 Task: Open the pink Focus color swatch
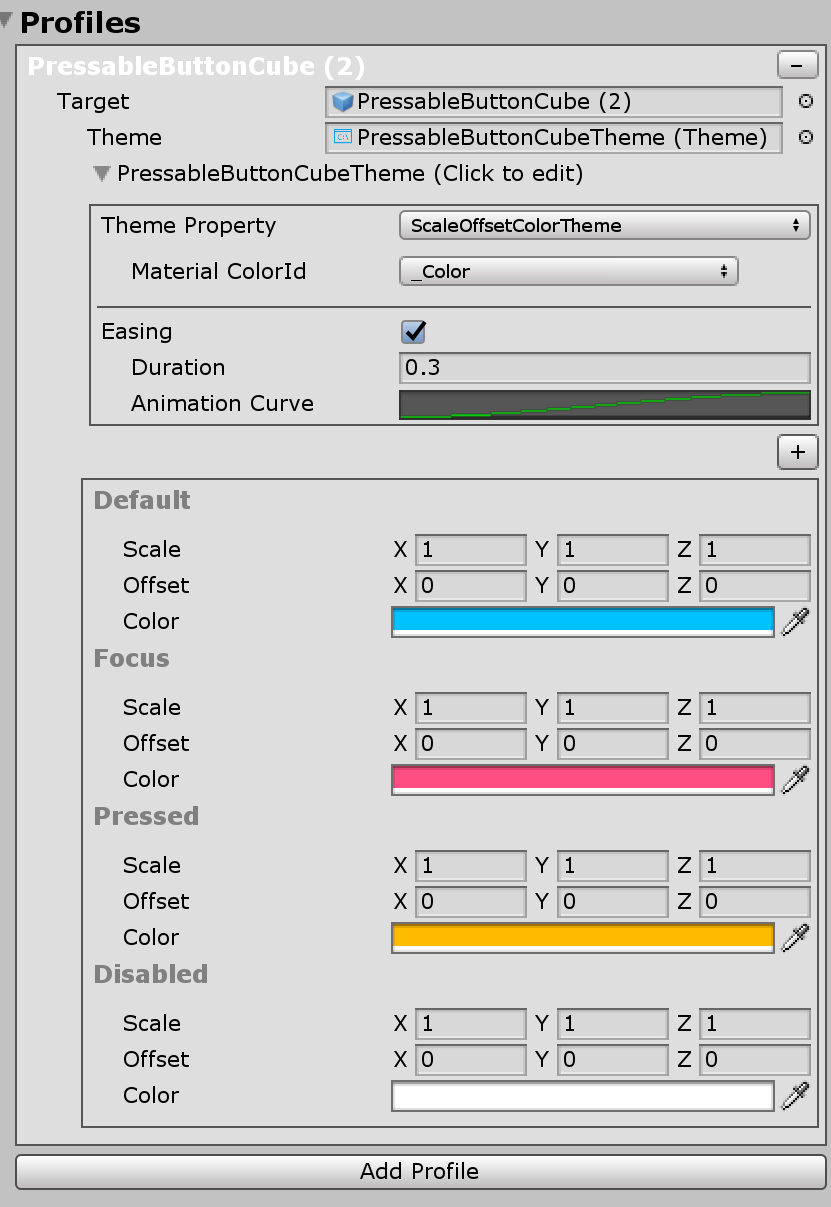point(582,779)
